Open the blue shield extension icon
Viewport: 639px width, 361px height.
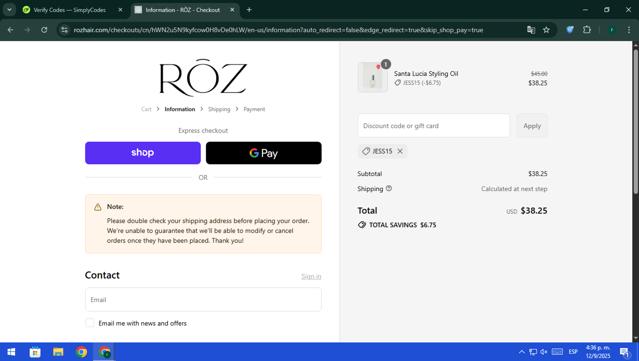pyautogui.click(x=570, y=30)
